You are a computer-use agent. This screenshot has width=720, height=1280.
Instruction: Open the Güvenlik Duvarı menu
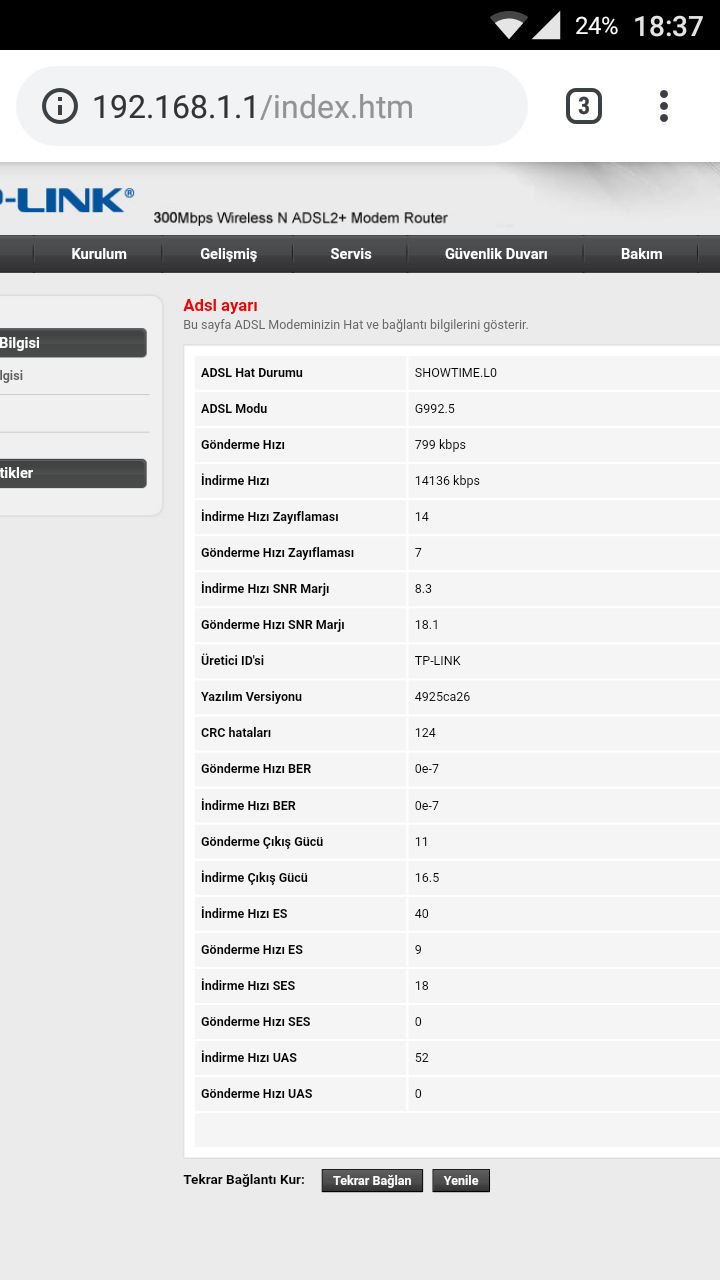point(496,254)
